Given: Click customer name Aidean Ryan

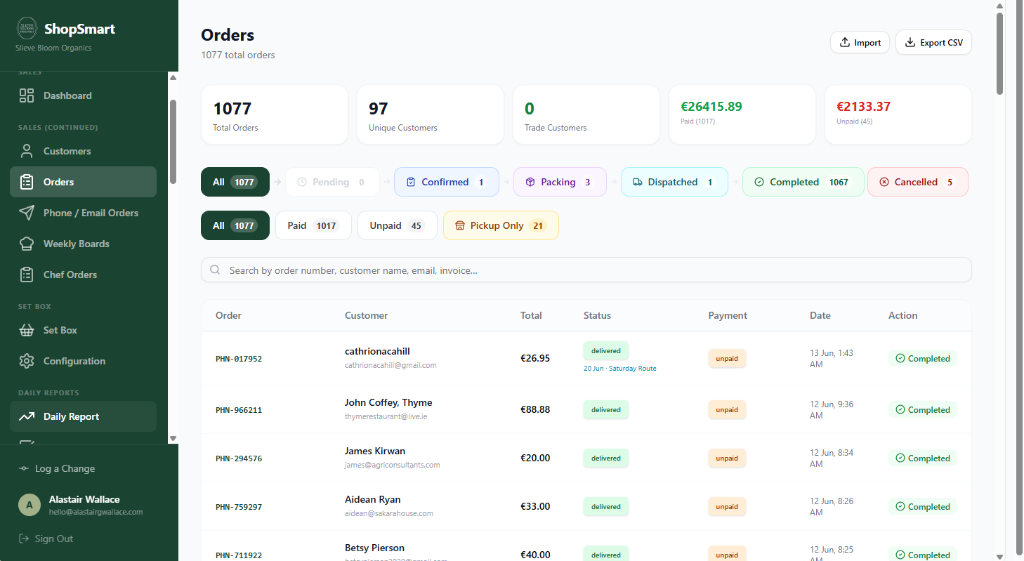Looking at the screenshot, I should click(372, 499).
